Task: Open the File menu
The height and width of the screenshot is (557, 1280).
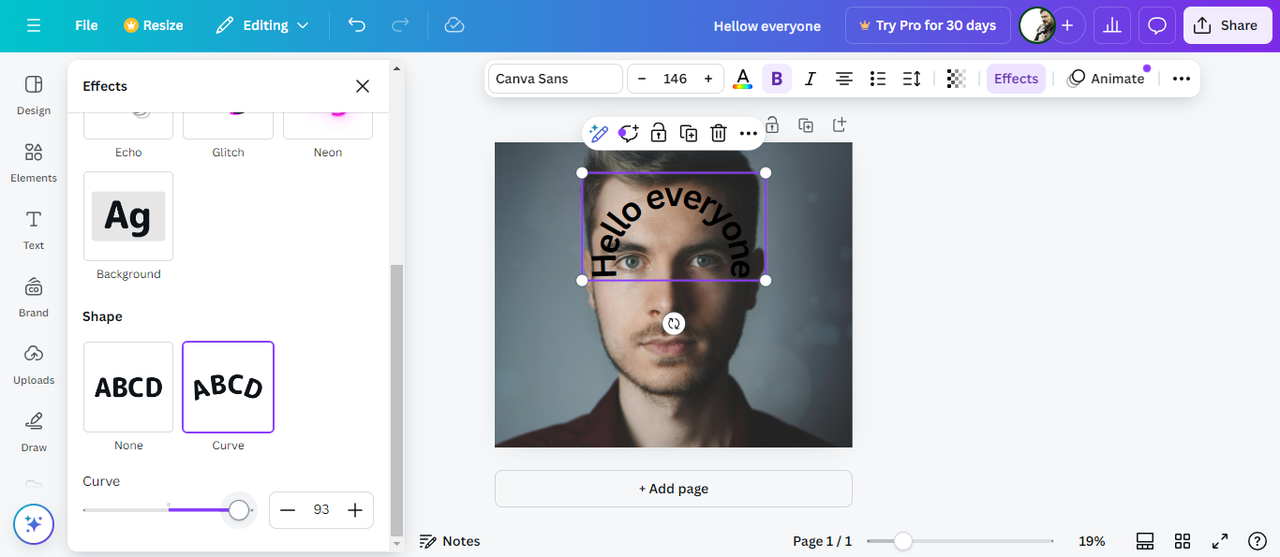Action: [86, 25]
